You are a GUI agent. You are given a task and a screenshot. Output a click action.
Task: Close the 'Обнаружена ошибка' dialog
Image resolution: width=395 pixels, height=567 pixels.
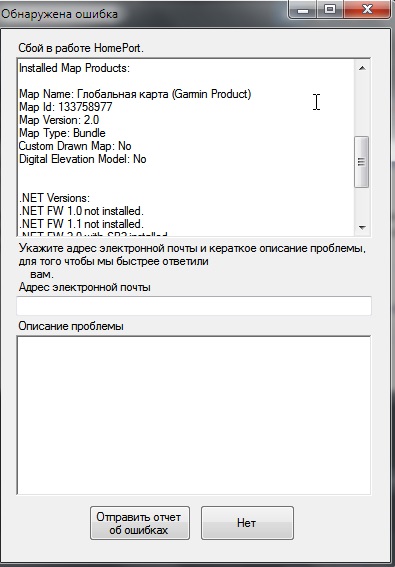[x=367, y=10]
